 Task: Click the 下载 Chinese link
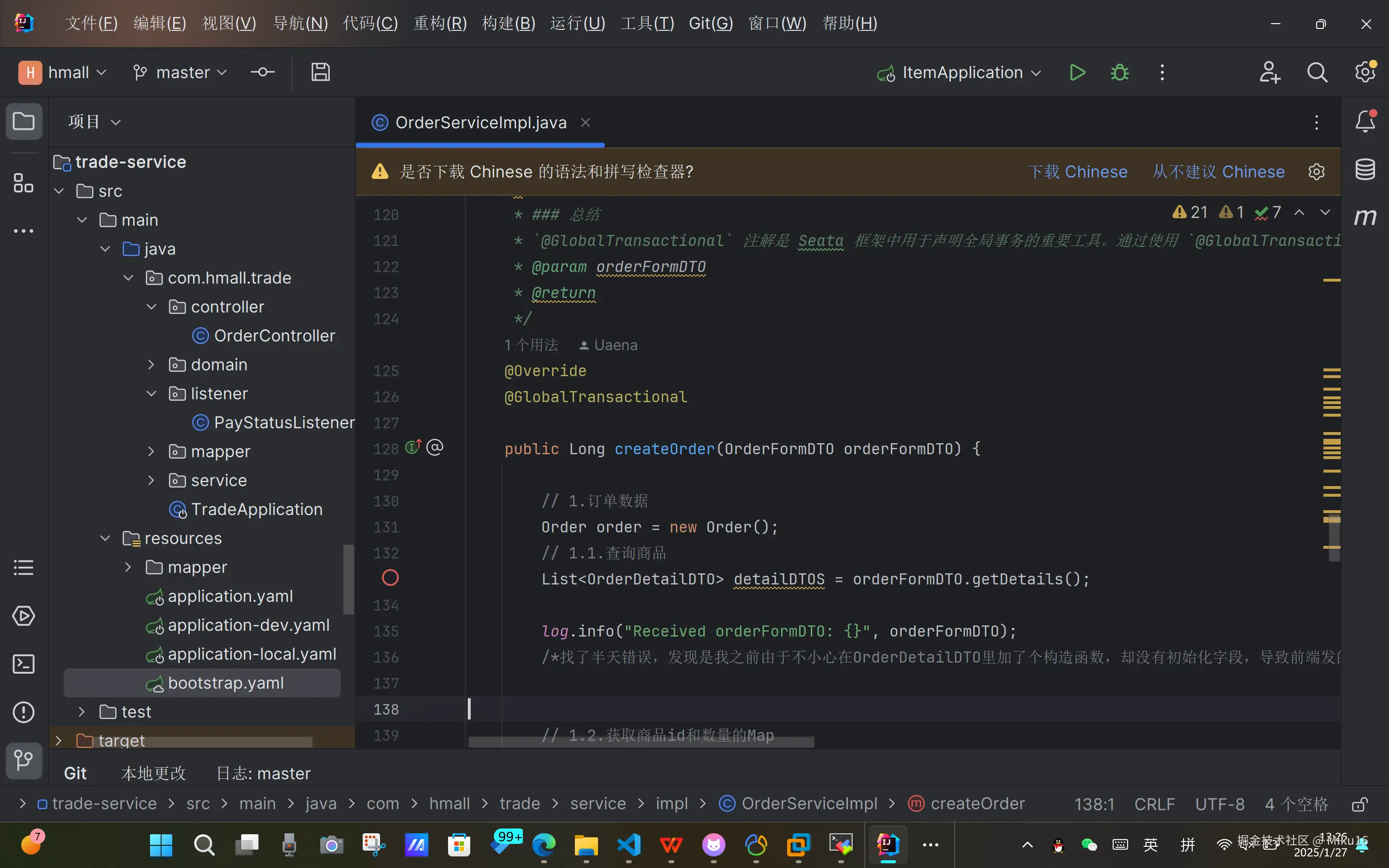(x=1077, y=172)
